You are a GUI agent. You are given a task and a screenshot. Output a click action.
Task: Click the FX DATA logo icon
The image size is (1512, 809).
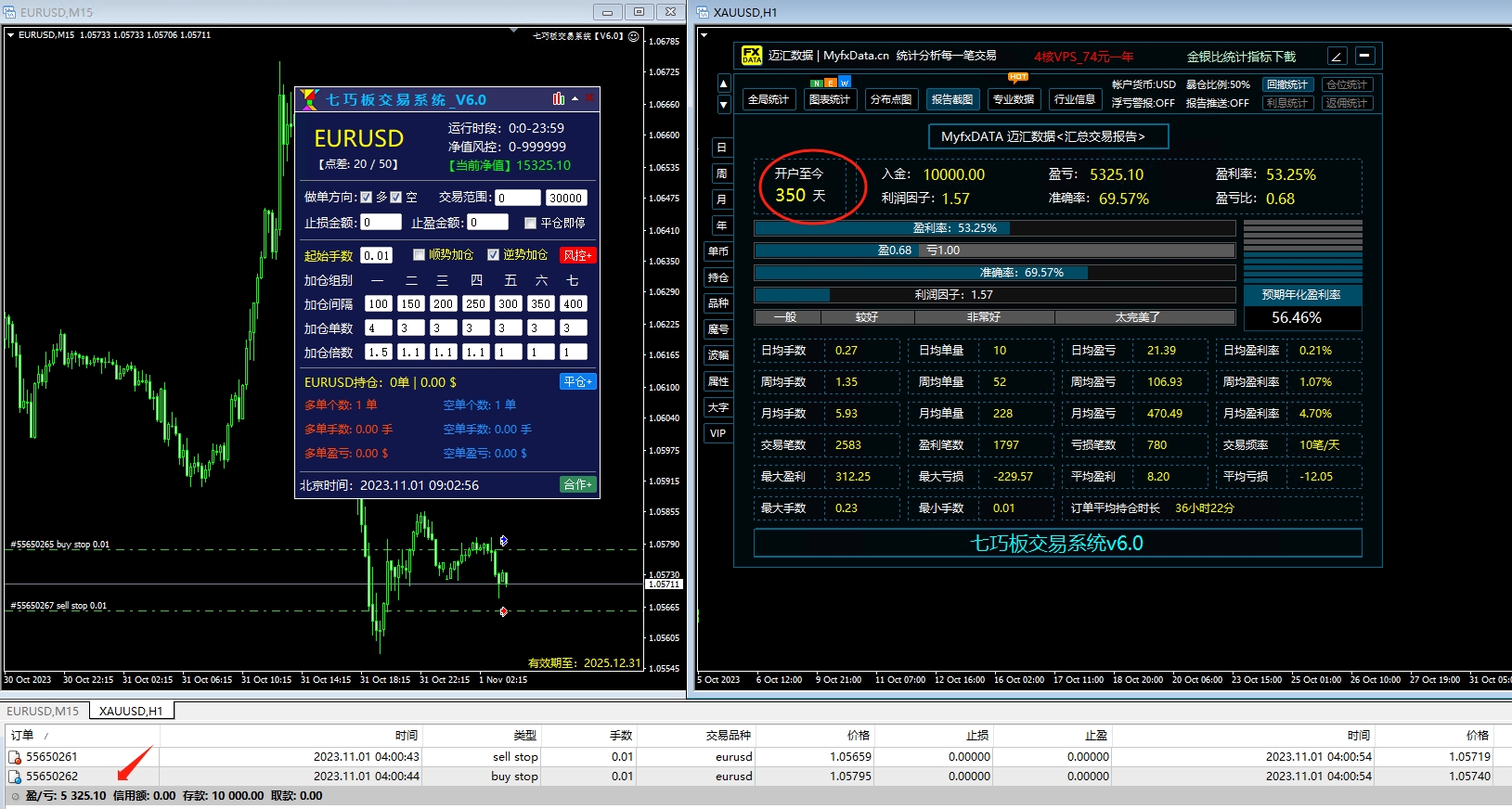[x=751, y=56]
